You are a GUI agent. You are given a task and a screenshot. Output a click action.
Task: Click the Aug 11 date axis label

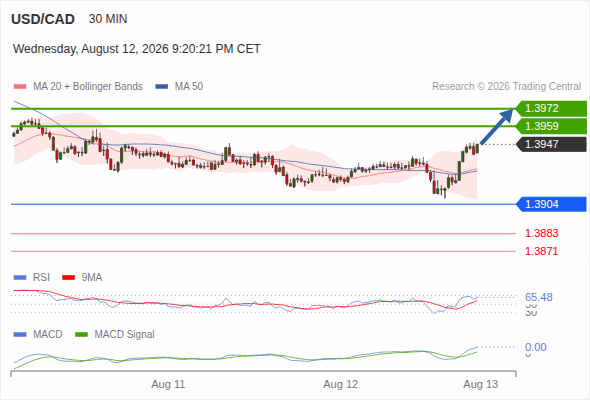[168, 385]
